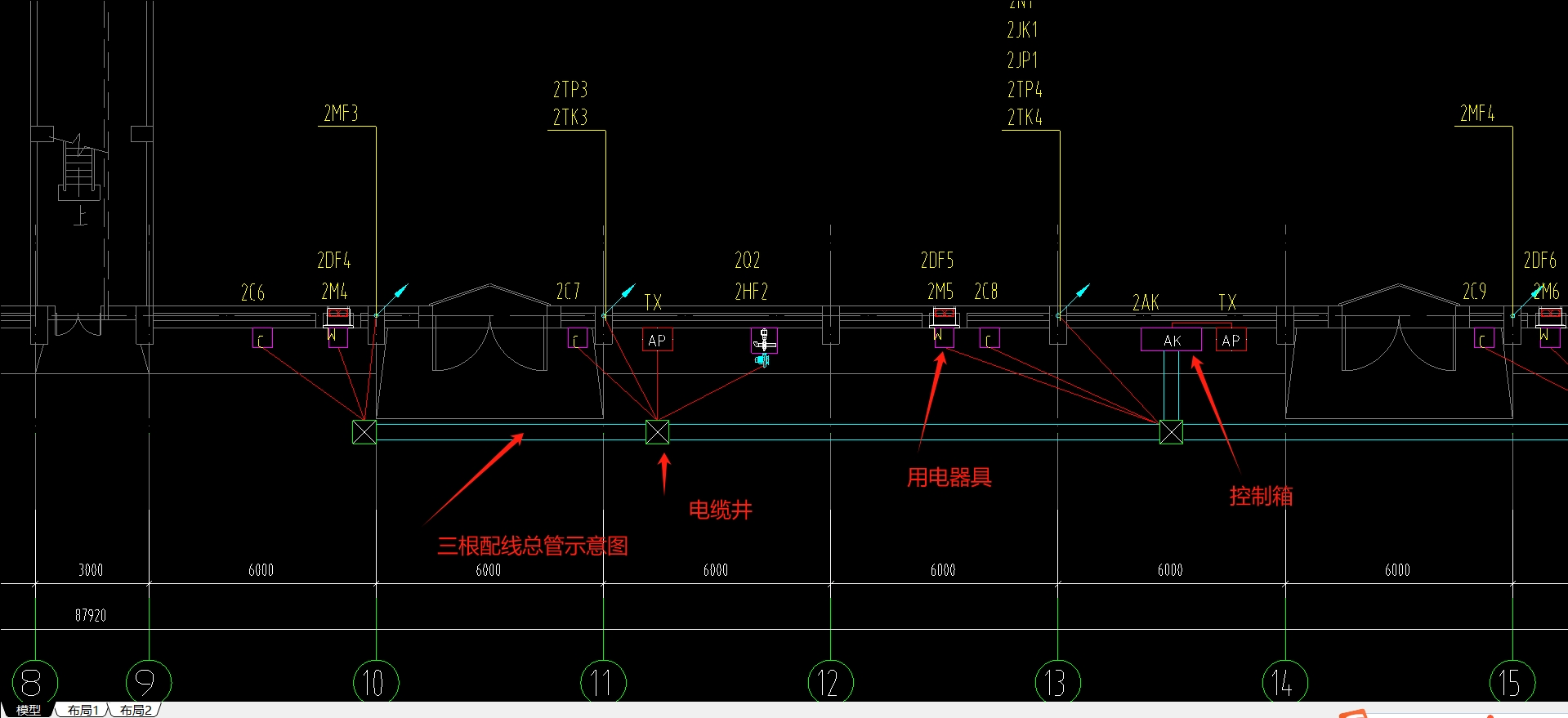Image resolution: width=1568 pixels, height=718 pixels.
Task: Select the C socket box under 2C7
Action: click(x=577, y=338)
